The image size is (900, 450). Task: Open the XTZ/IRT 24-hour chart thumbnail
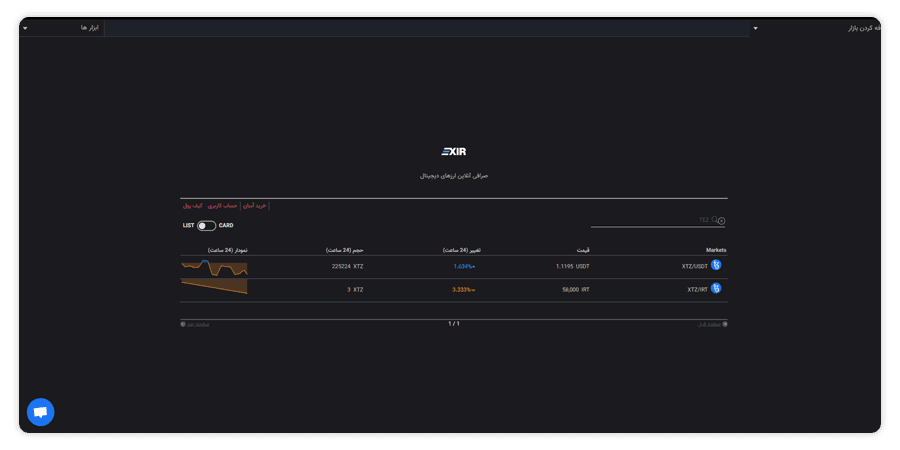point(214,286)
